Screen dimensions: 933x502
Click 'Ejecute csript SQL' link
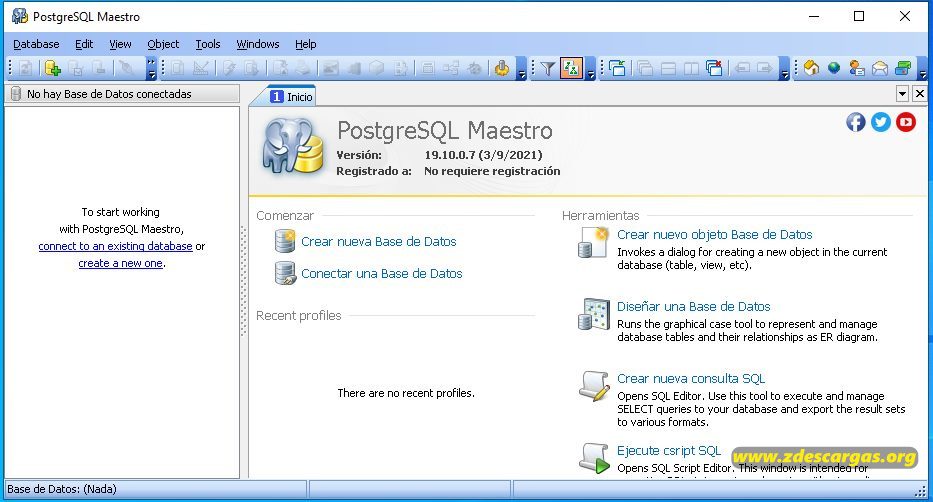click(x=669, y=450)
